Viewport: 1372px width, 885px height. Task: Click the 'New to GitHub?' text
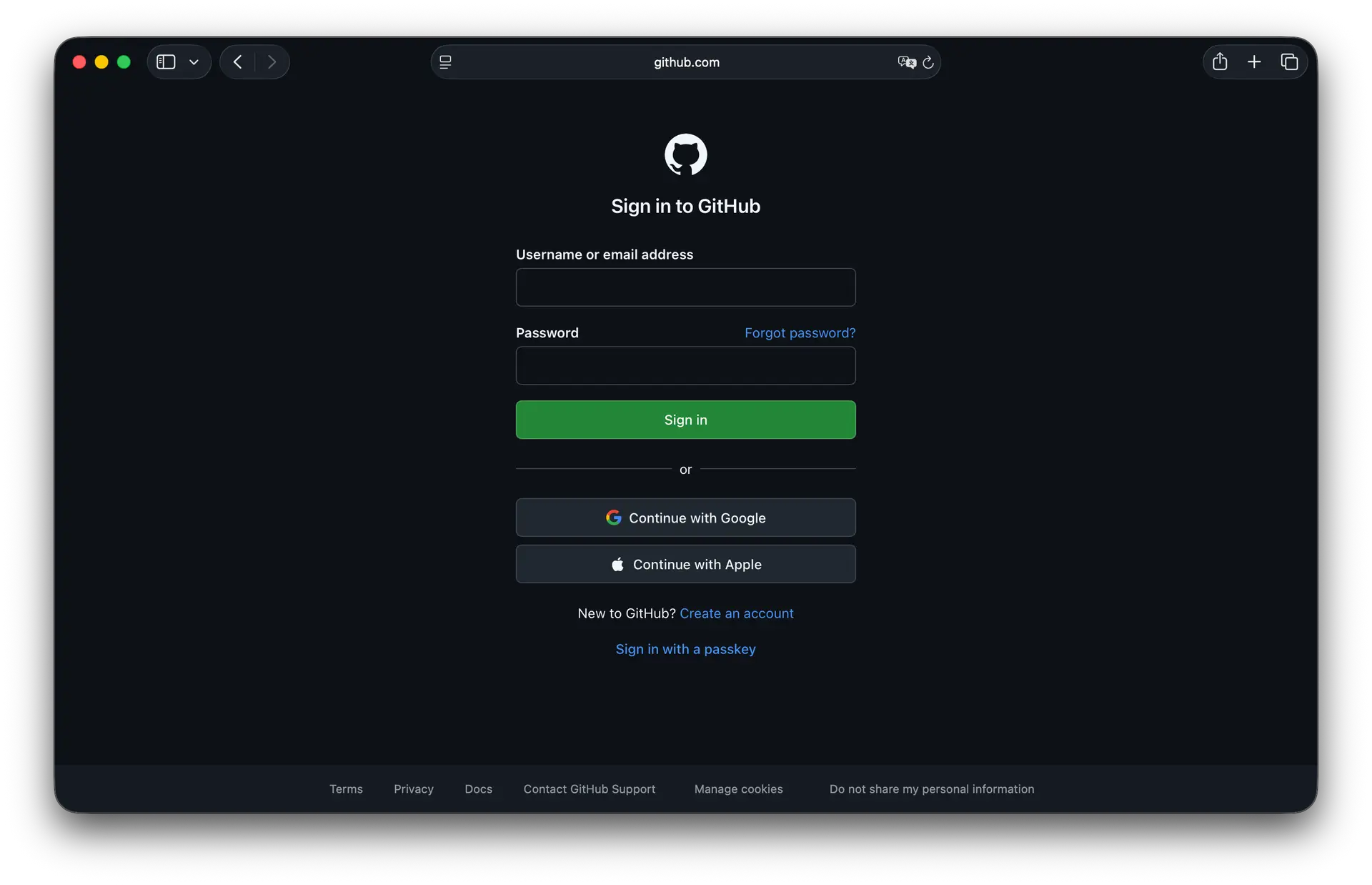tap(627, 613)
